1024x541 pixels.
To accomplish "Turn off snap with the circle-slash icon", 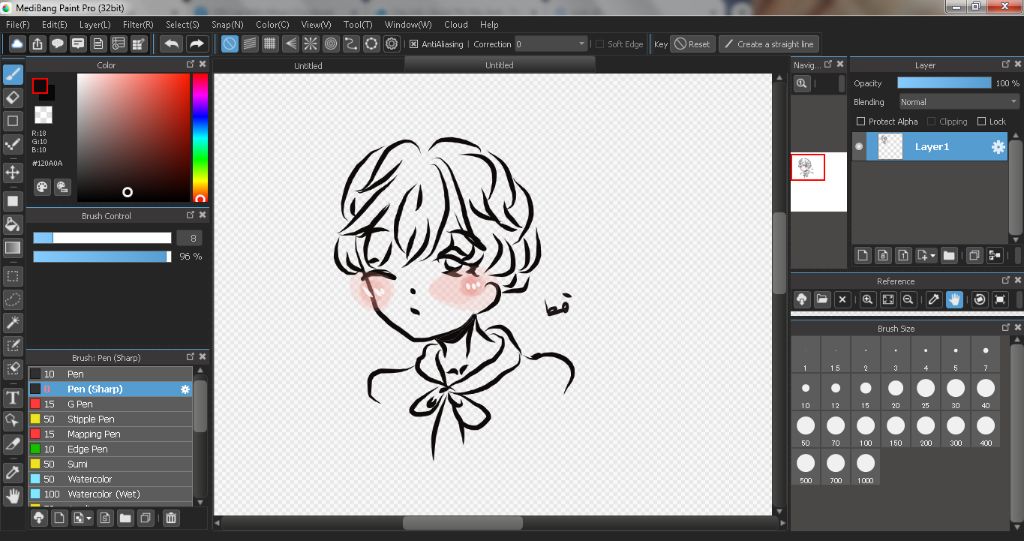I will pos(229,44).
